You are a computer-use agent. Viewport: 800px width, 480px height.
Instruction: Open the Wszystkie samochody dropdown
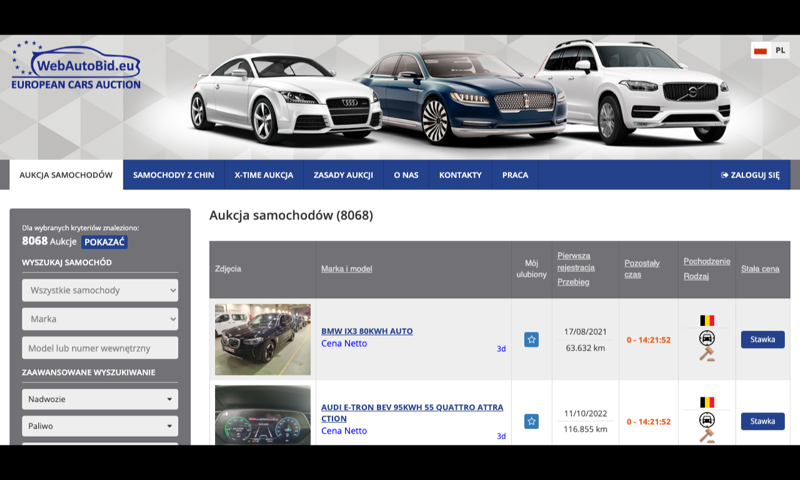pos(100,290)
